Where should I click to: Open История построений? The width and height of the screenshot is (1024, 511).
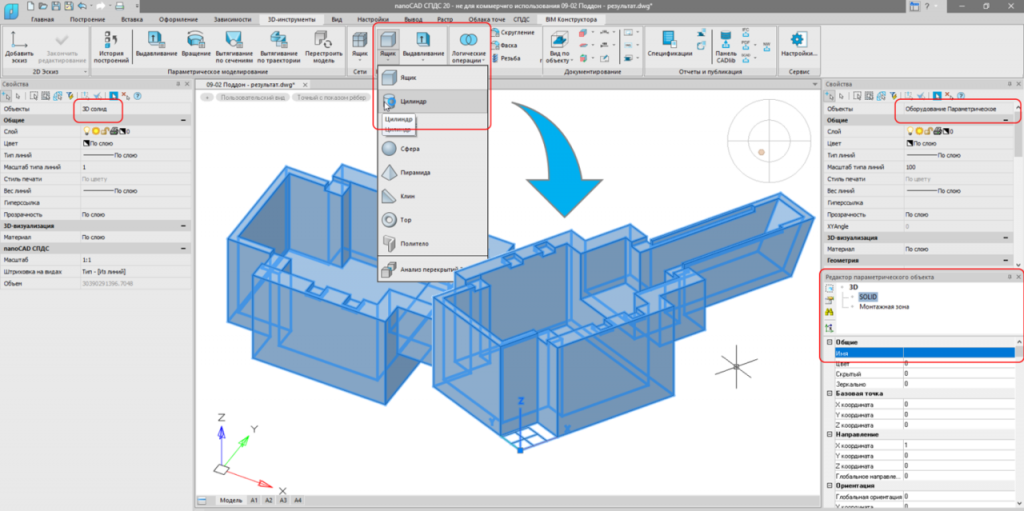[110, 47]
